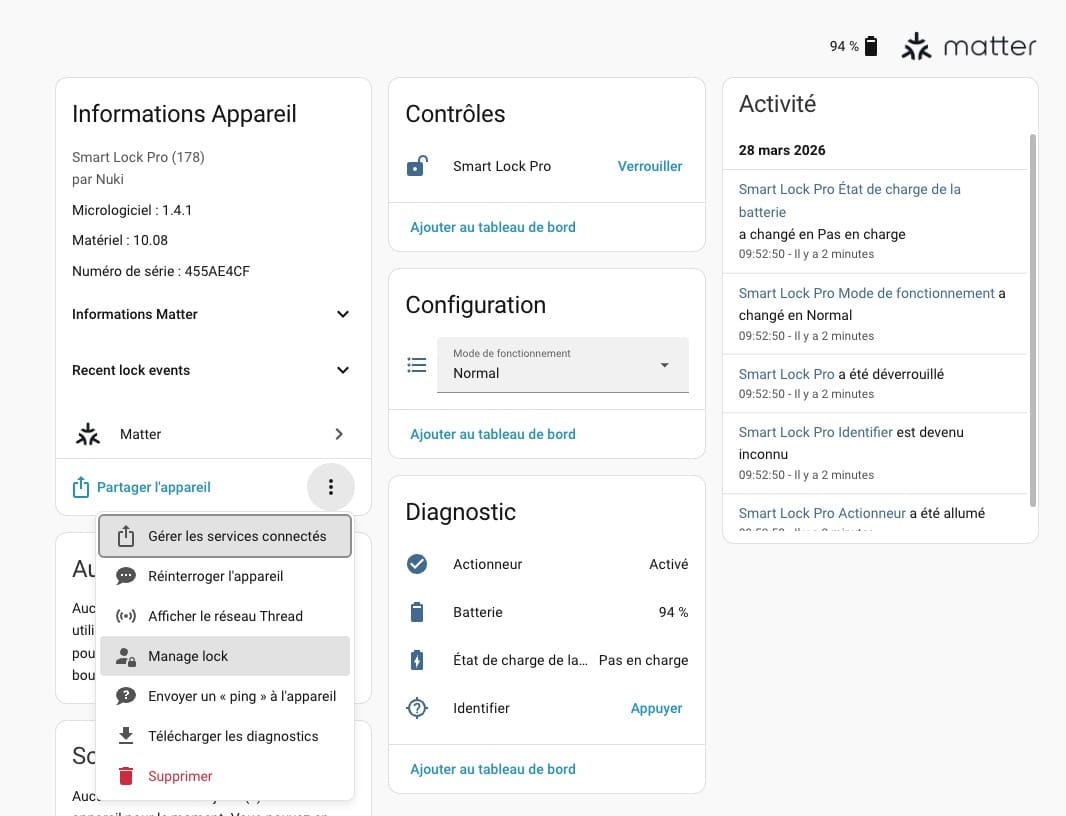Click Ajouter au tableau de bord under Contrôles
The image size is (1066, 816).
493,227
